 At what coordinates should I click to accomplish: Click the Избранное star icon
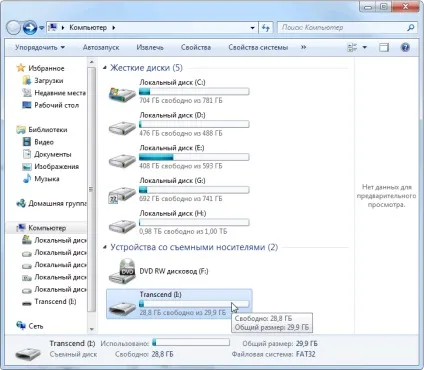21,68
